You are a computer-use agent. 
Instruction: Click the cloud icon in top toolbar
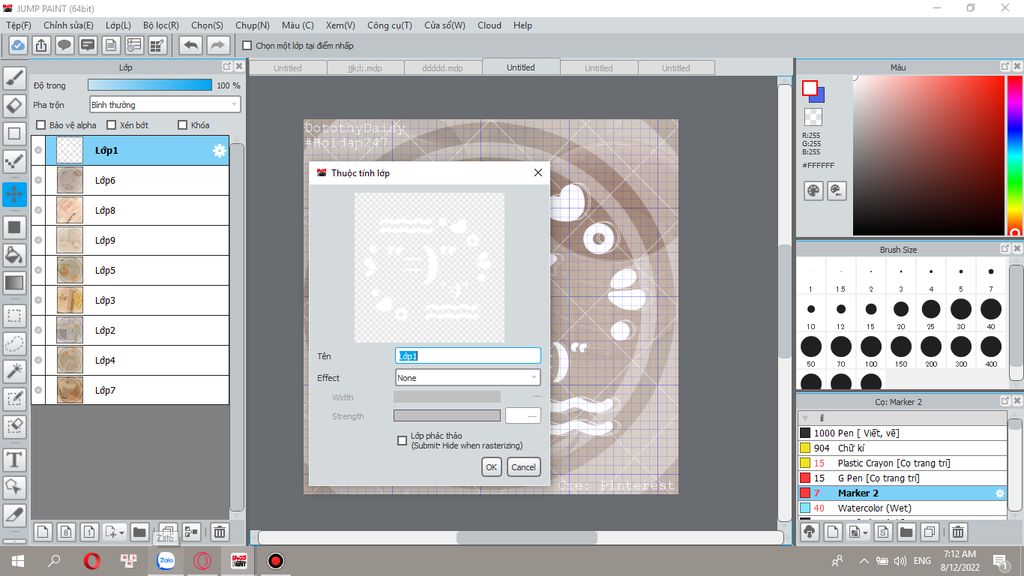(x=18, y=45)
